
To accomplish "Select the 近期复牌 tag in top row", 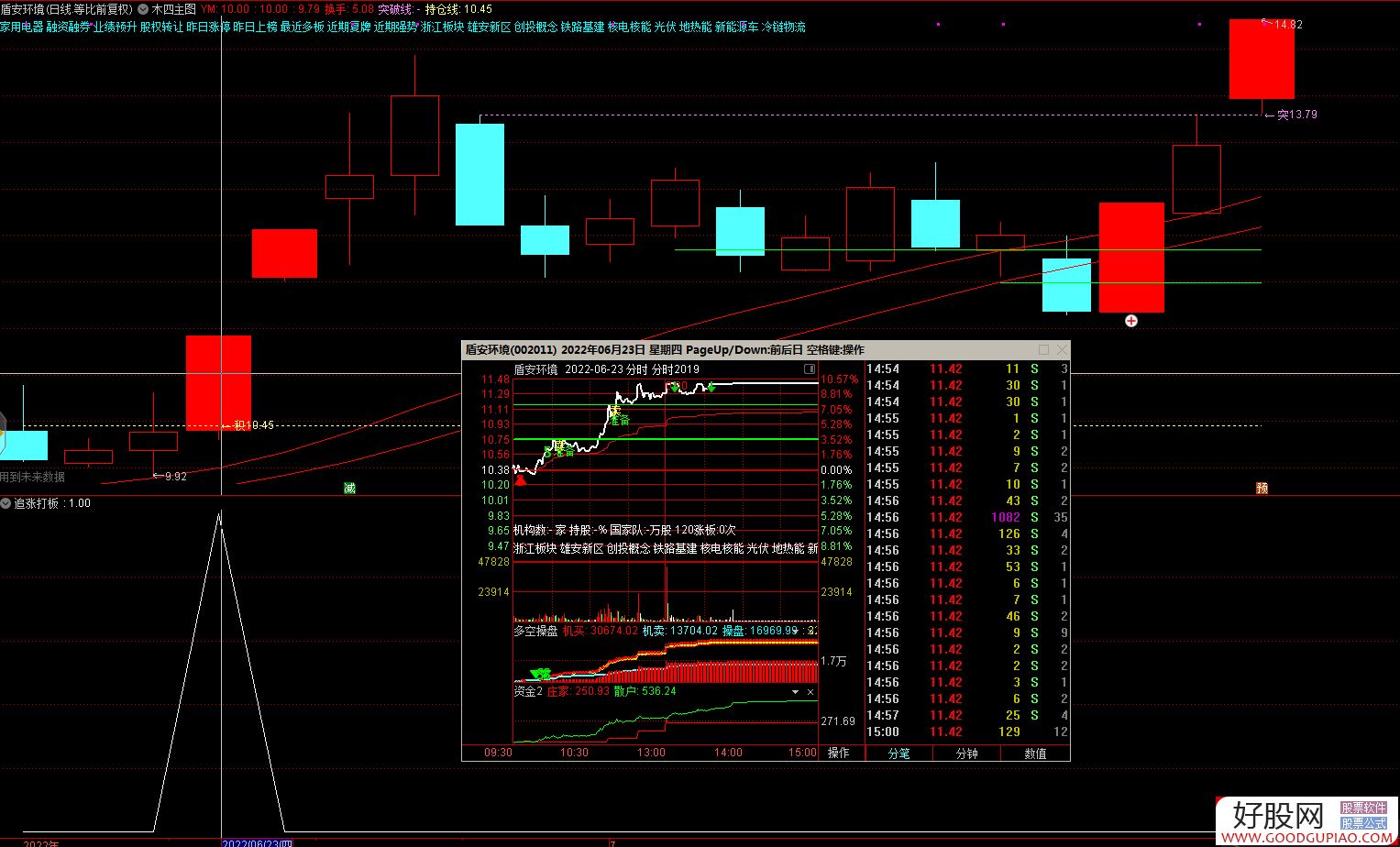I will (349, 27).
